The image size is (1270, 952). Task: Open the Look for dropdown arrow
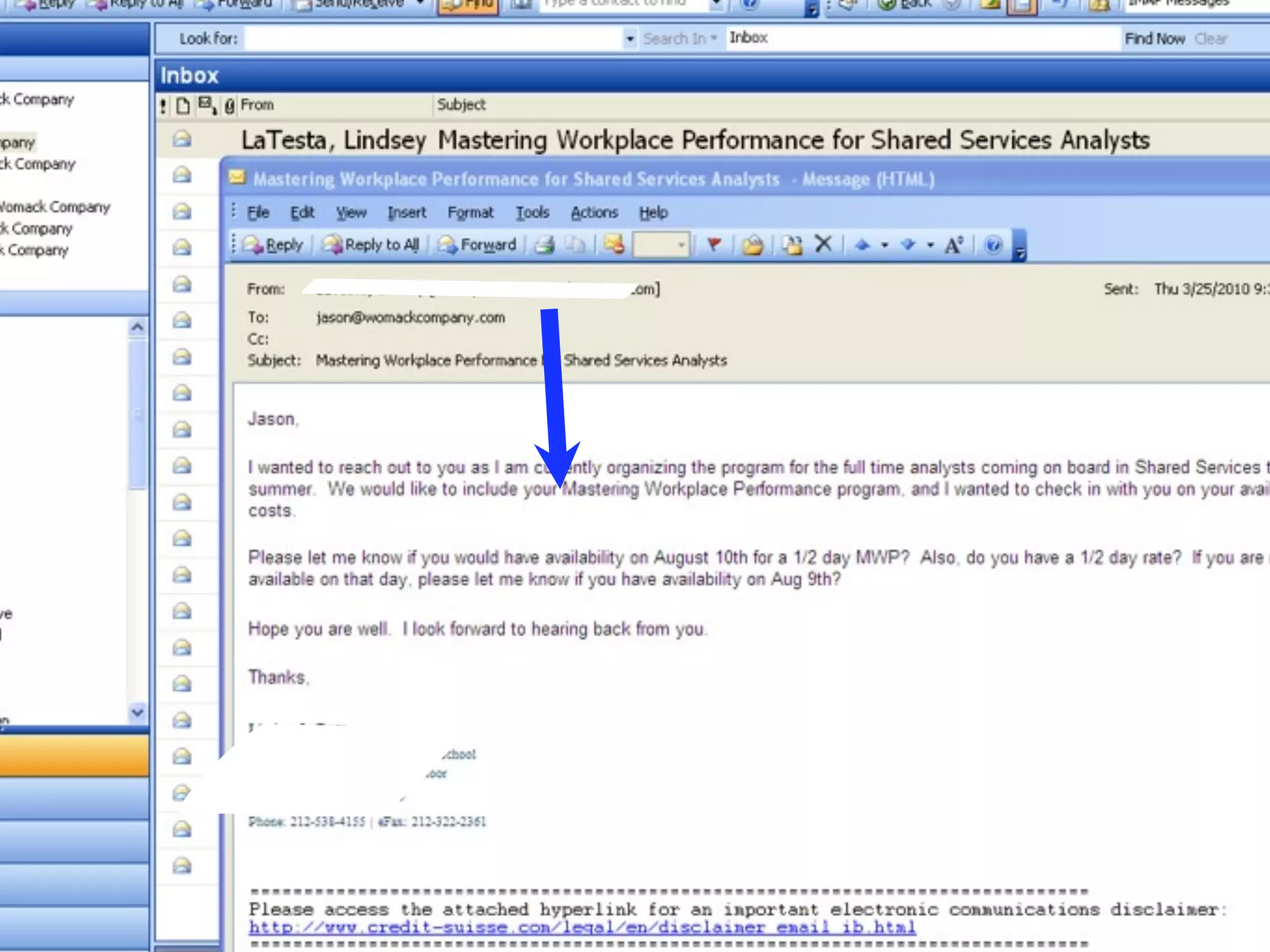point(629,39)
